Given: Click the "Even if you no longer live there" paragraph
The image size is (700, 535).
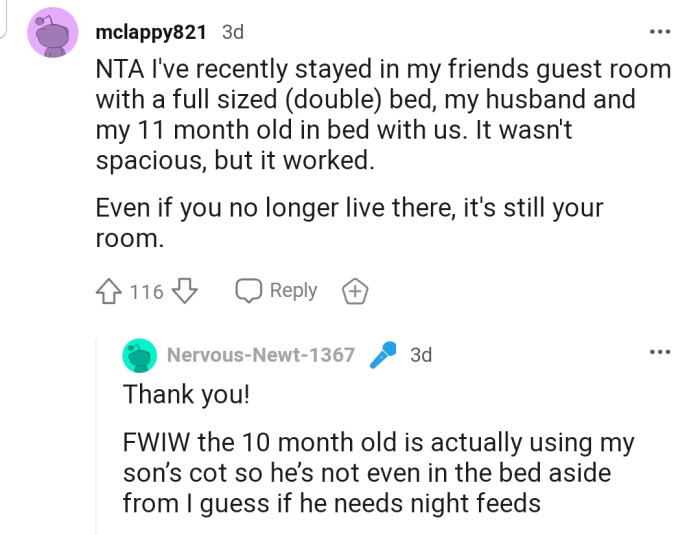Looking at the screenshot, I should [x=349, y=224].
